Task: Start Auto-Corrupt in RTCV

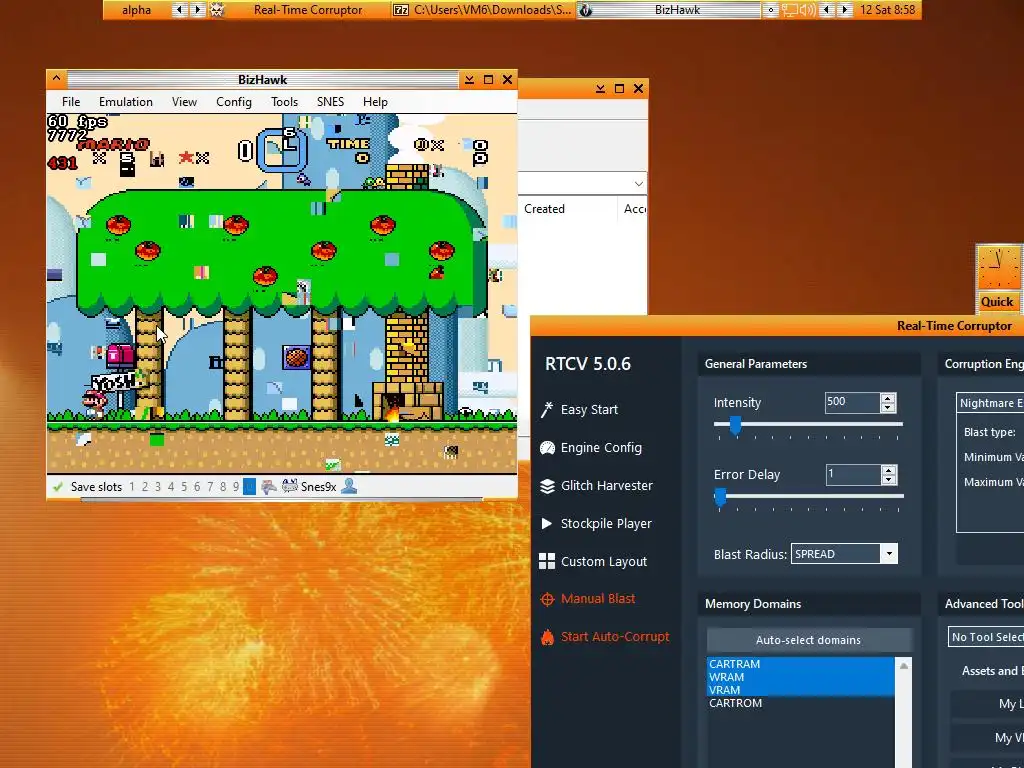Action: (605, 636)
